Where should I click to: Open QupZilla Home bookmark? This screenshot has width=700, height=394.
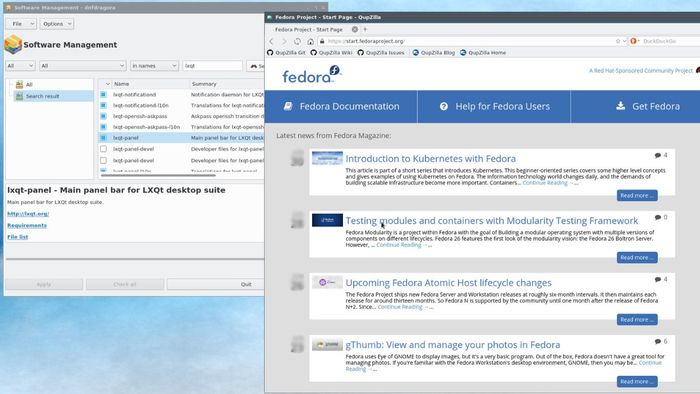(x=483, y=53)
